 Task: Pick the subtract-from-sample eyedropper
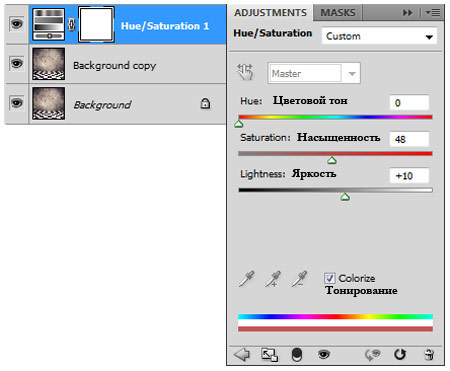tap(299, 279)
